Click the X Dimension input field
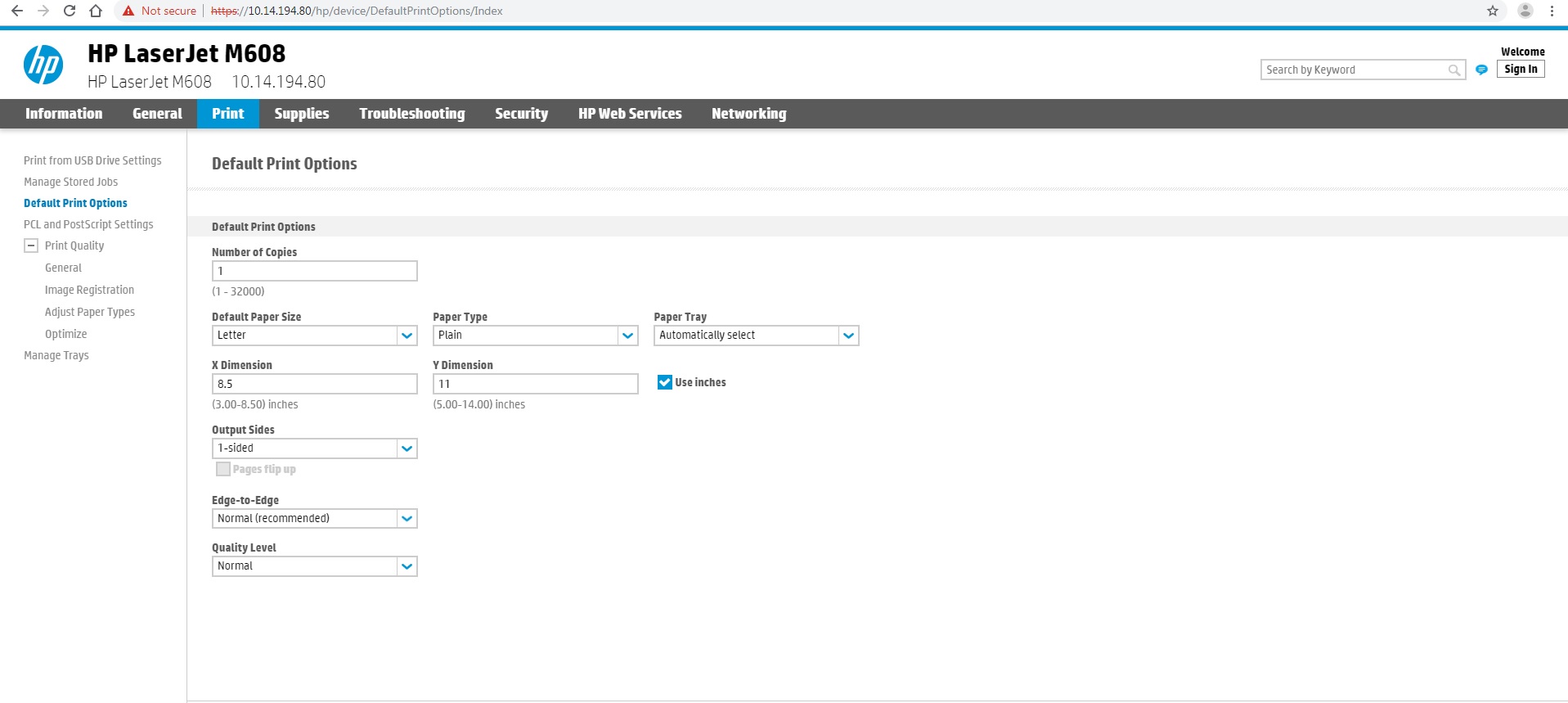The image size is (1568, 703). [x=315, y=384]
